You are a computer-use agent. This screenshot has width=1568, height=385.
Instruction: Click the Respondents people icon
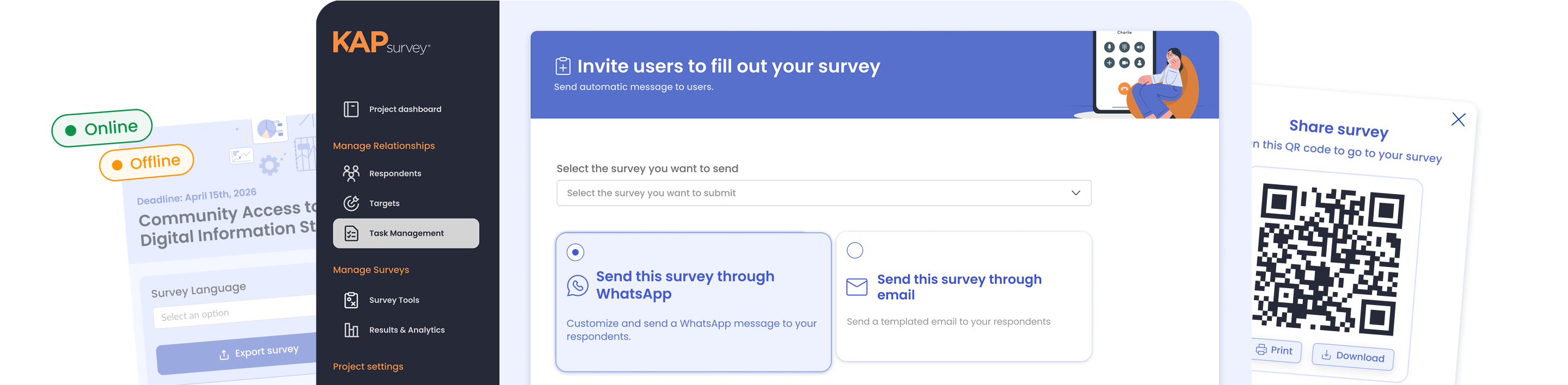[351, 174]
